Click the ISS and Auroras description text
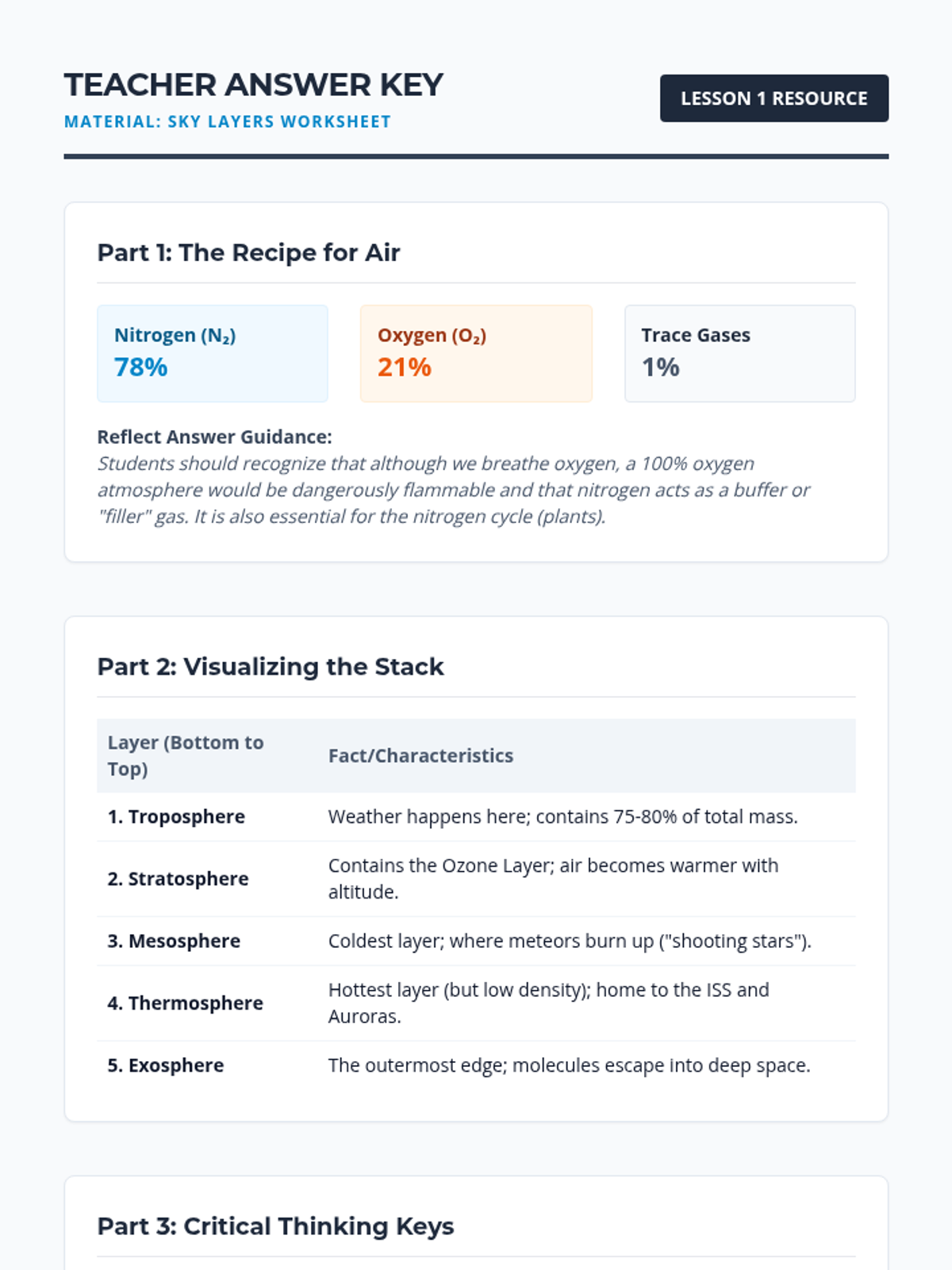This screenshot has height=1270, width=952. (x=548, y=1003)
